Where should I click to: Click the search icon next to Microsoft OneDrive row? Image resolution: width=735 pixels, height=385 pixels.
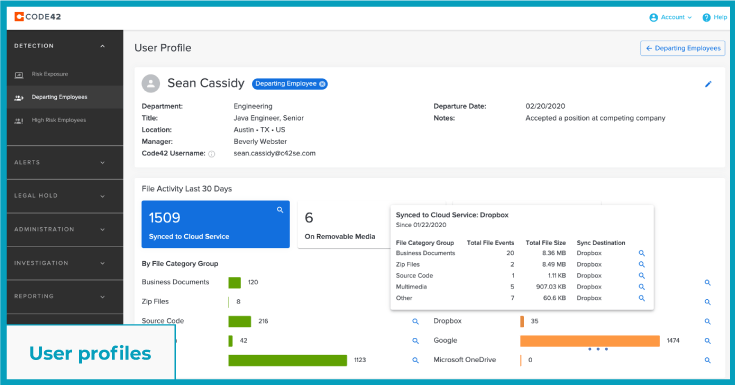[x=707, y=360]
